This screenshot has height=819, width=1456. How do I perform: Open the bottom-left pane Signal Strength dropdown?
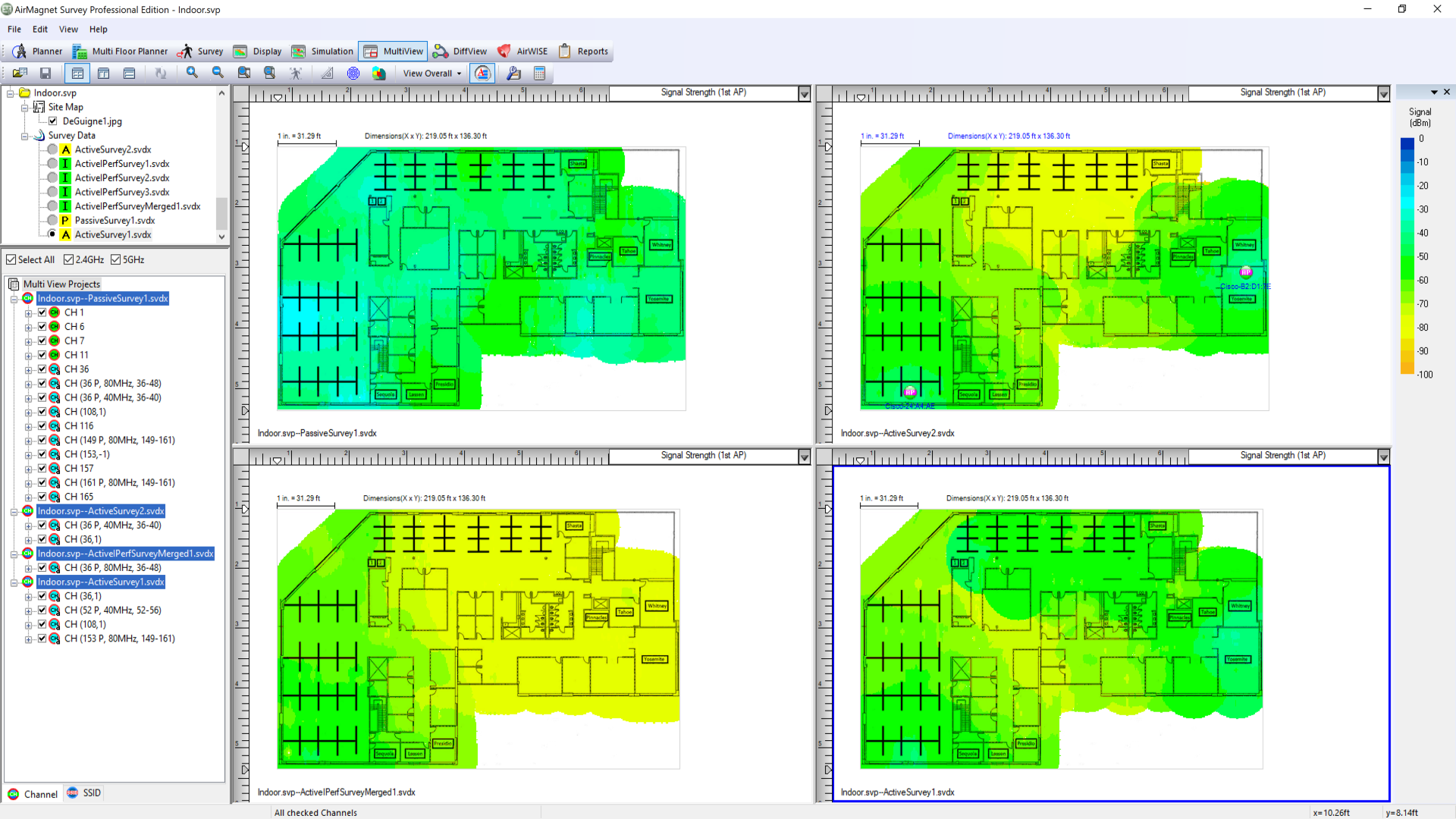tap(805, 457)
